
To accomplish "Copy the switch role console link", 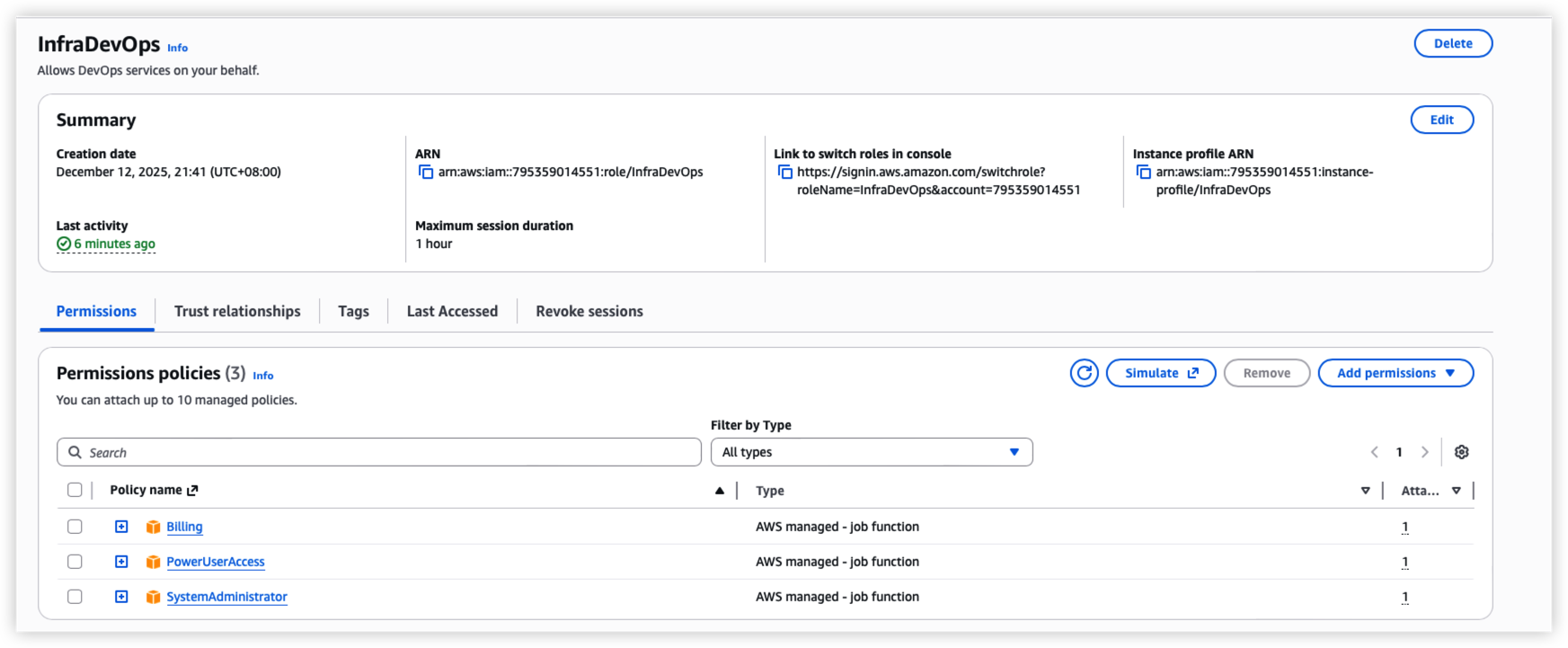I will click(784, 173).
